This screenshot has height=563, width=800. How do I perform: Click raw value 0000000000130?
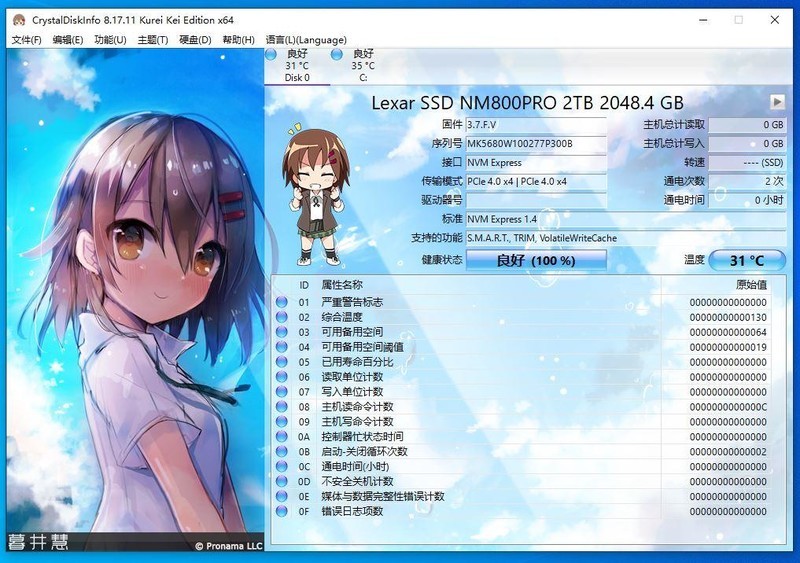[728, 317]
